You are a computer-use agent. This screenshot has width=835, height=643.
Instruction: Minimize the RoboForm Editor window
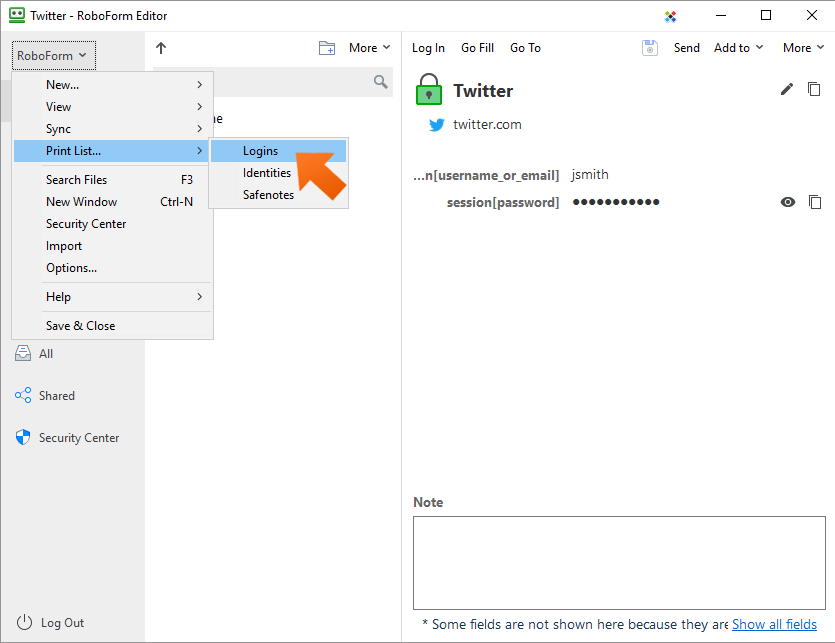point(721,15)
